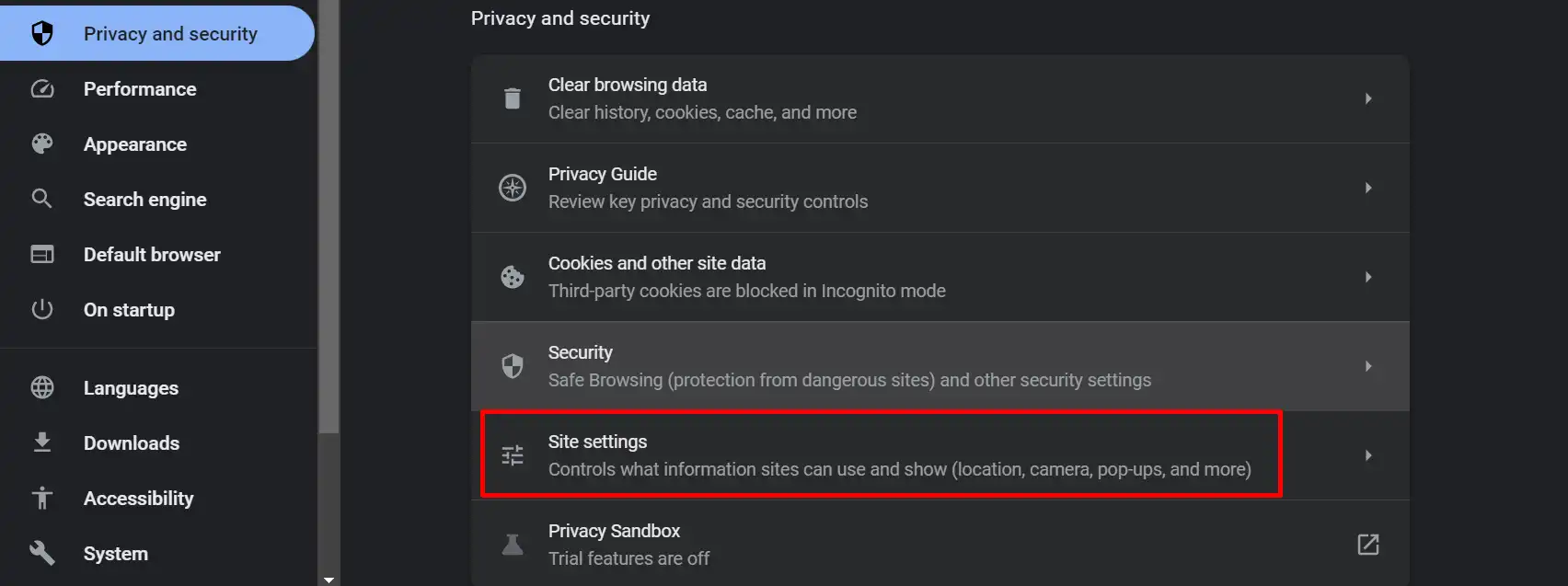The image size is (1568, 586).
Task: Click the external link icon for Privacy Sandbox
Action: pos(1368,545)
